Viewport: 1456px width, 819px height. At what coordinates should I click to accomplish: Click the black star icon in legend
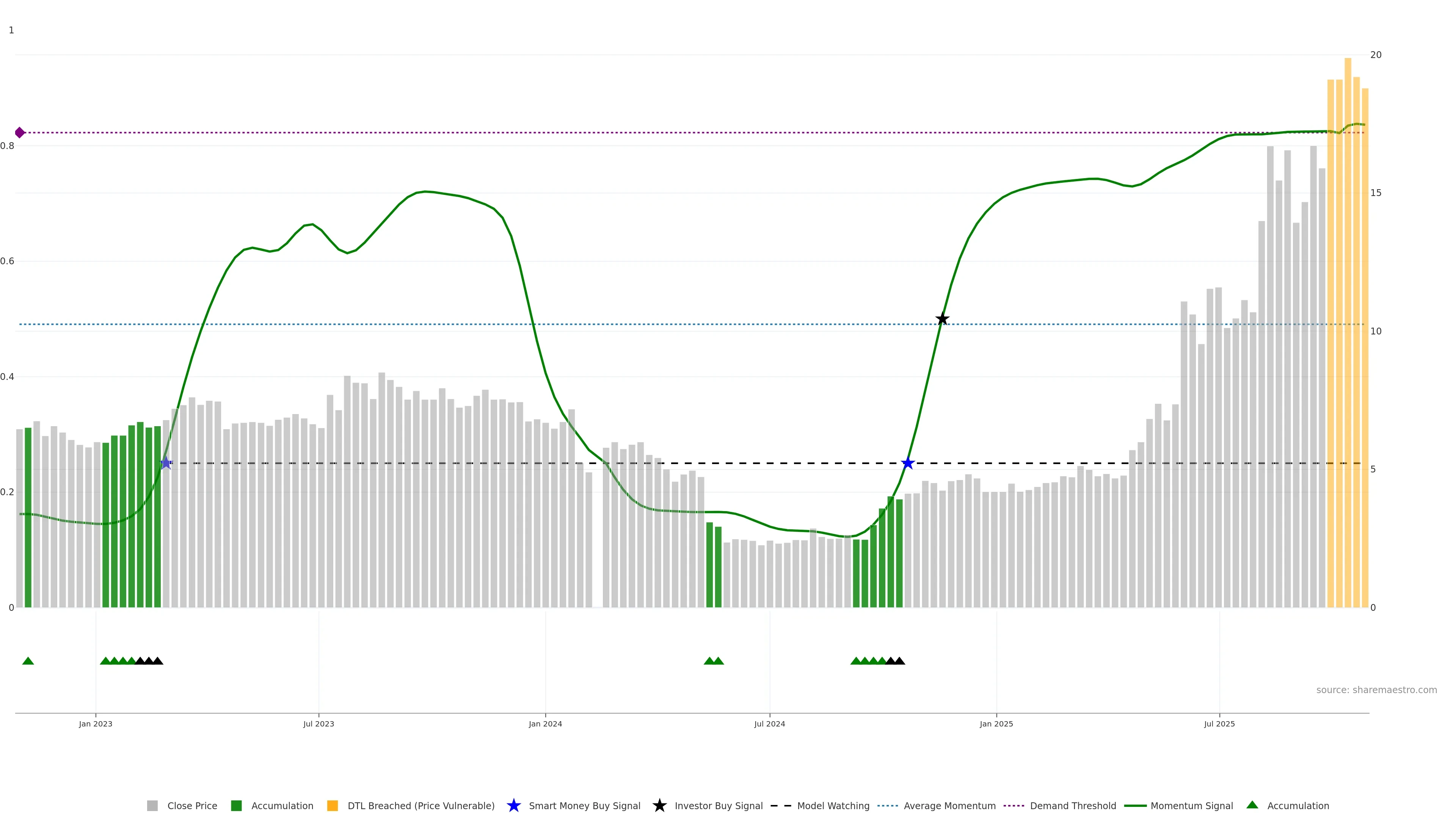tap(659, 805)
